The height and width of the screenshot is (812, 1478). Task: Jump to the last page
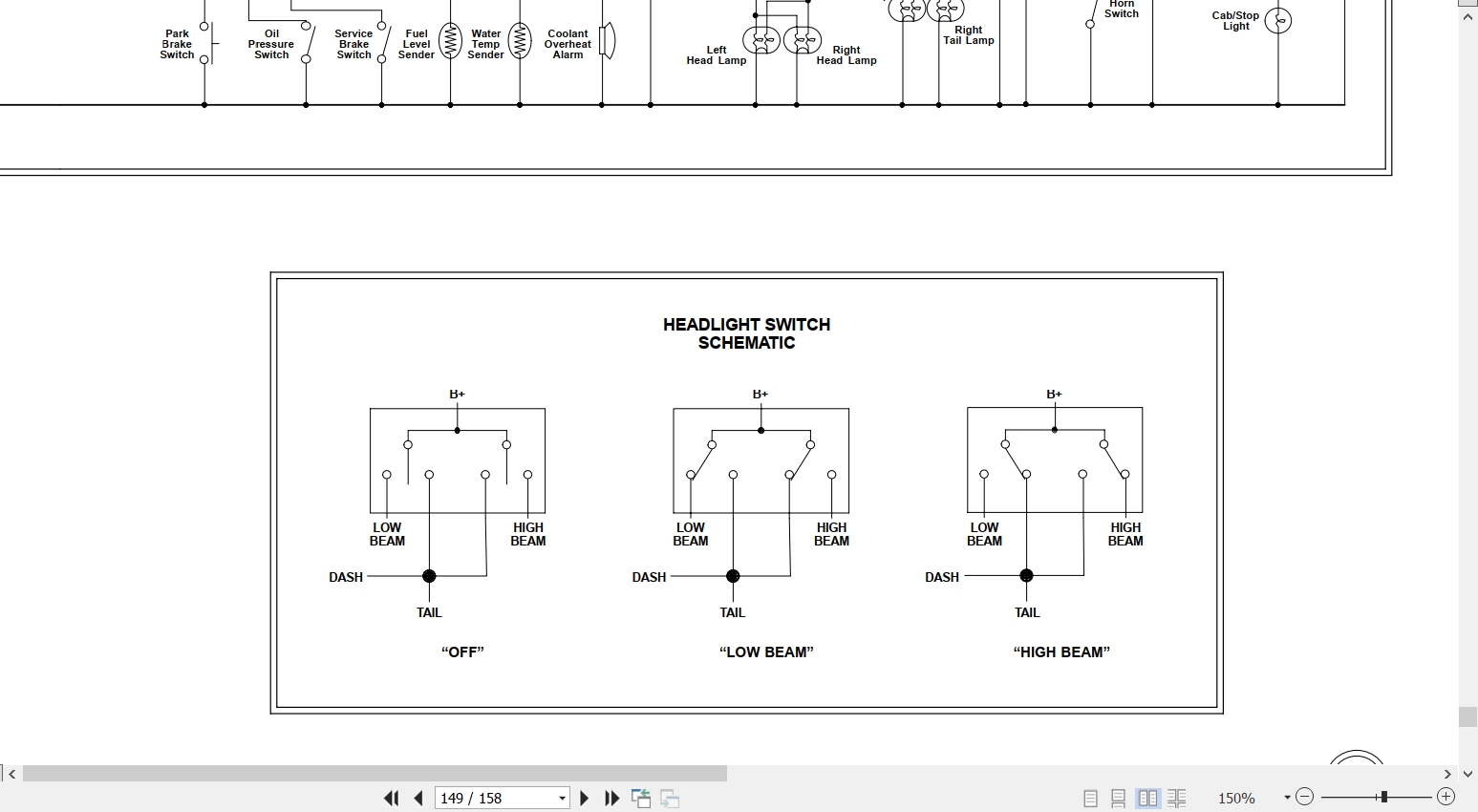tap(612, 798)
